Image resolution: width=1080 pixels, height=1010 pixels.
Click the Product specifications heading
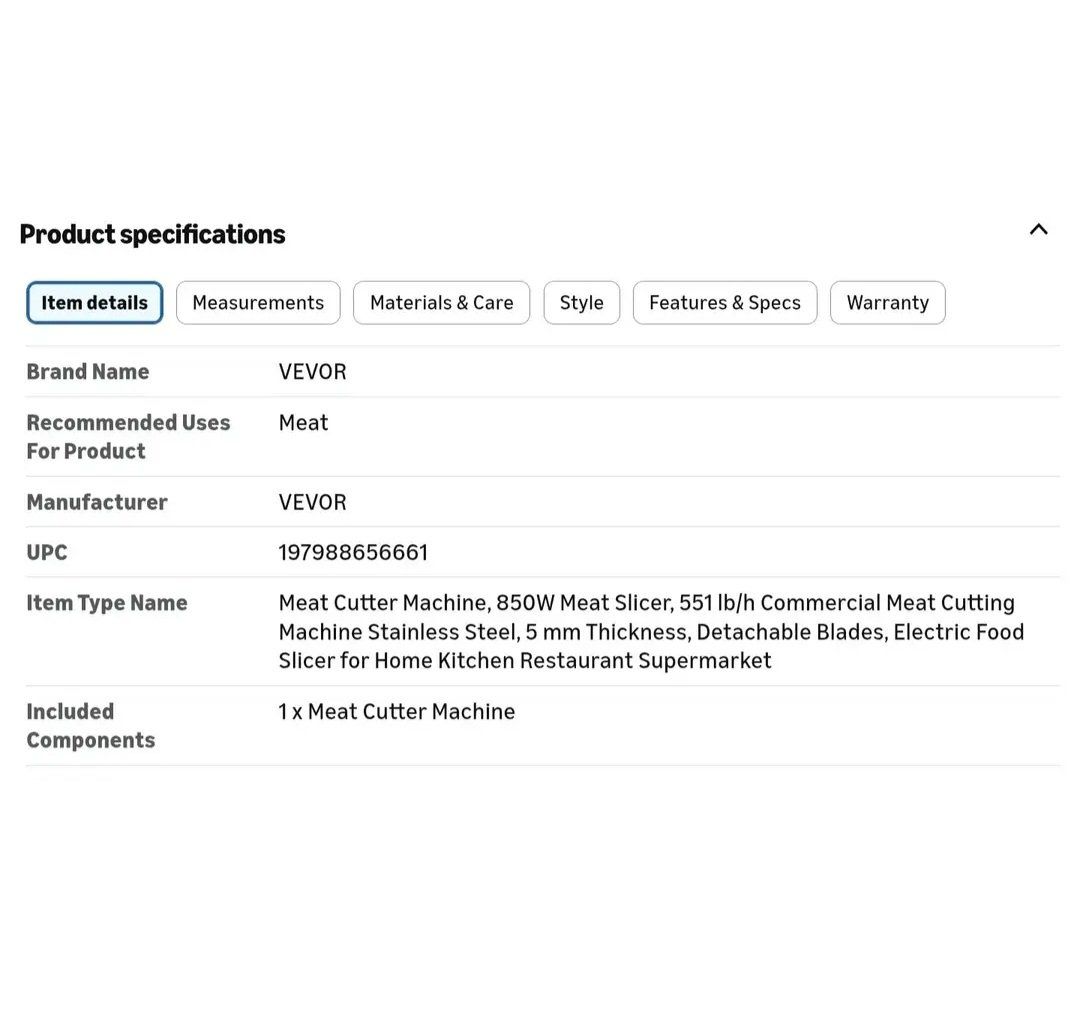[152, 234]
